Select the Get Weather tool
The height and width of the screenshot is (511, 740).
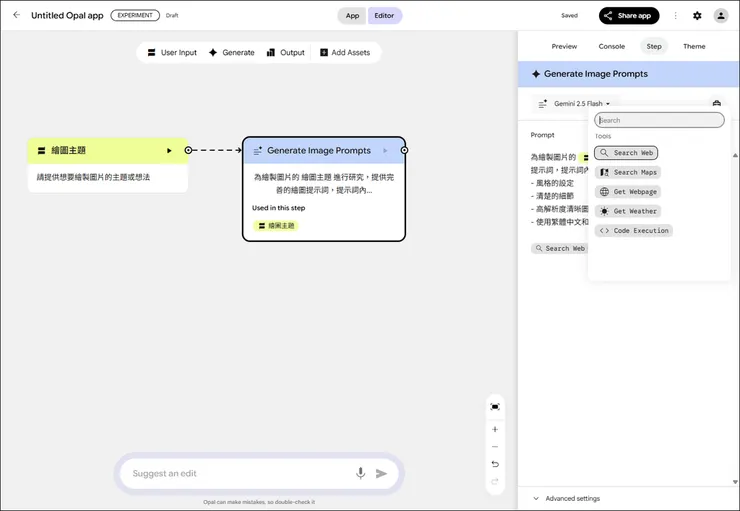pyautogui.click(x=628, y=211)
